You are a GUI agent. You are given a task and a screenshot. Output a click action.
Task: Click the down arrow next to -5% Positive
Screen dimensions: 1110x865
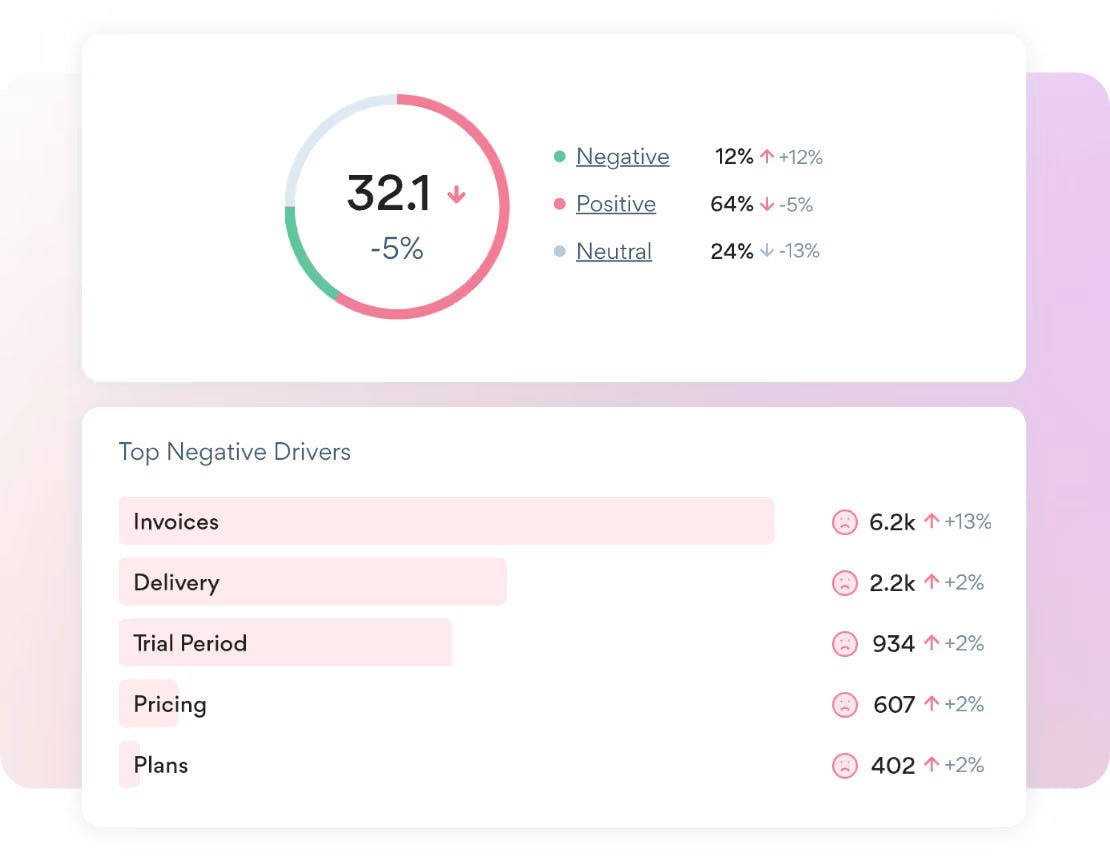[x=767, y=204]
